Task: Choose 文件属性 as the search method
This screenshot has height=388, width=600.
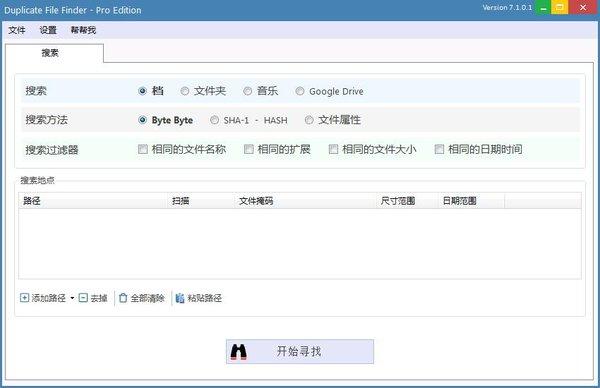Action: tap(309, 120)
